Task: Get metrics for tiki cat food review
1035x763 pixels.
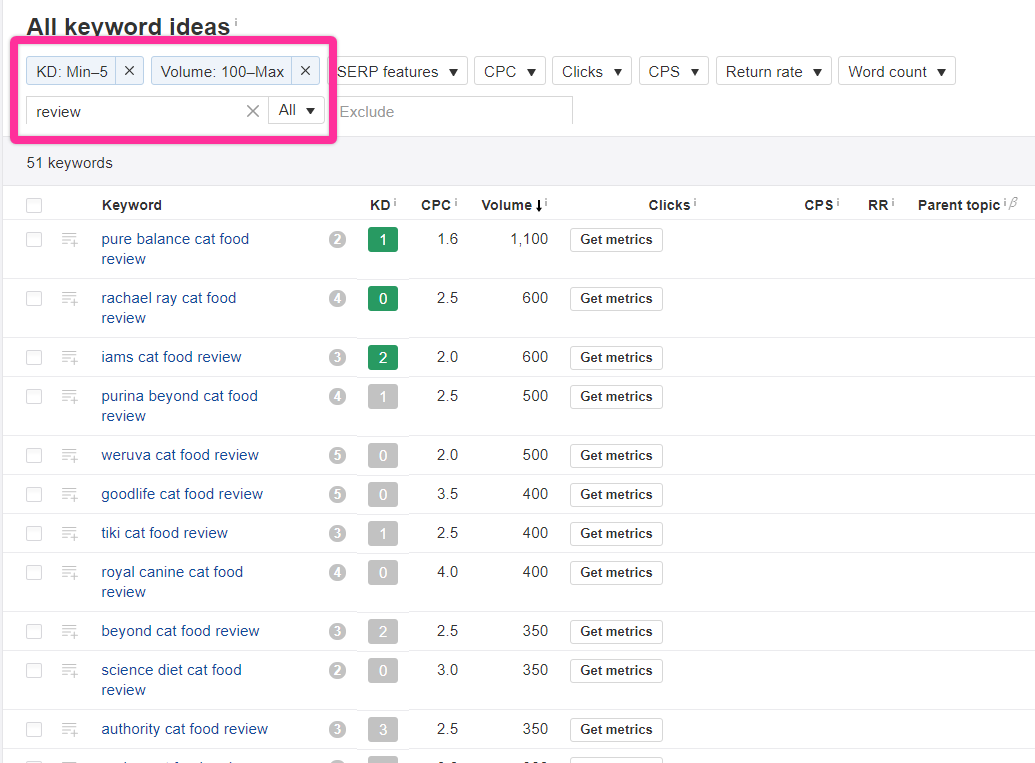Action: click(x=616, y=533)
